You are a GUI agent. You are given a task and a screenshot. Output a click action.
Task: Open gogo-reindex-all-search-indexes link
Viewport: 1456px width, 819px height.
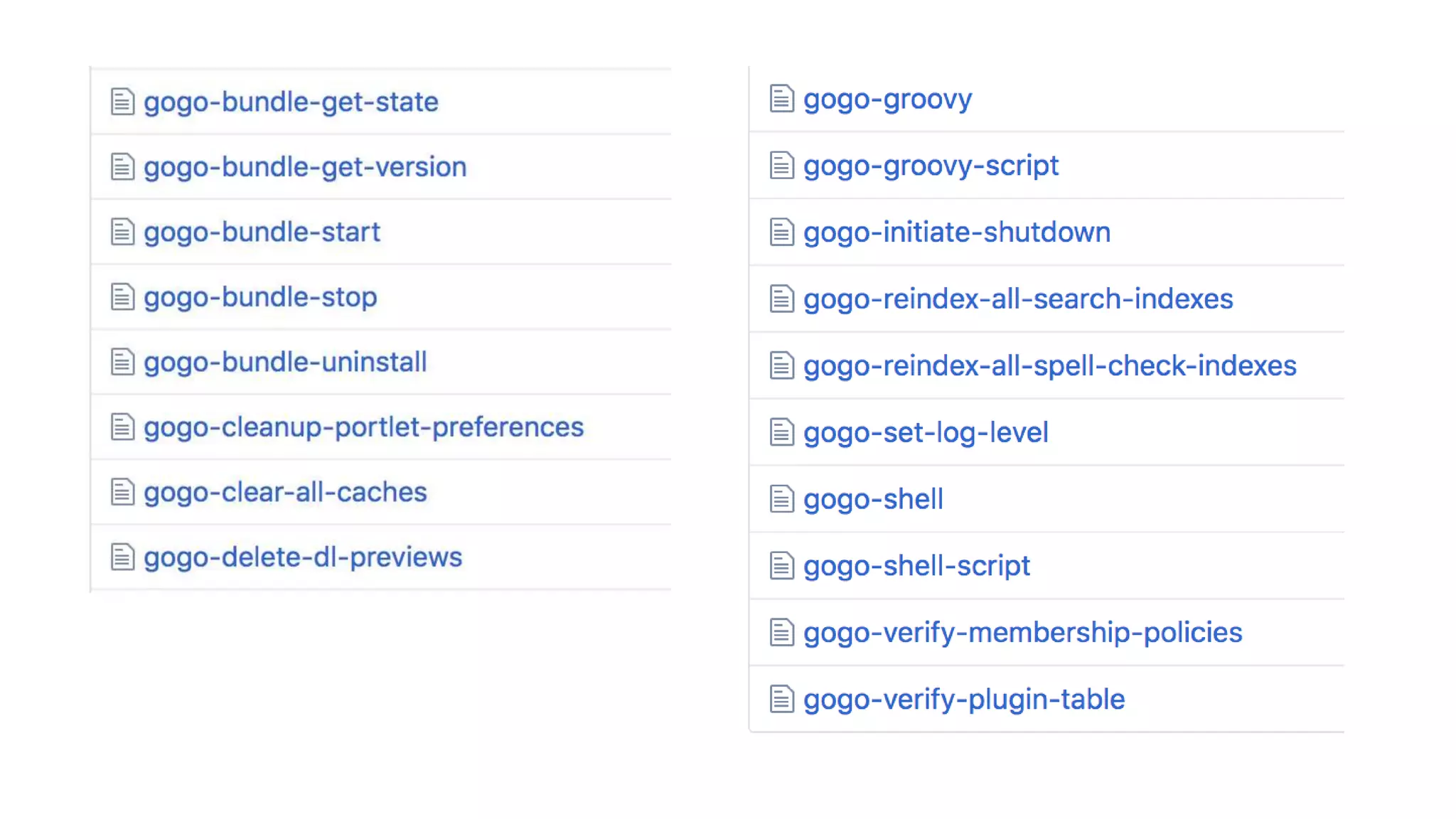[x=1018, y=299]
